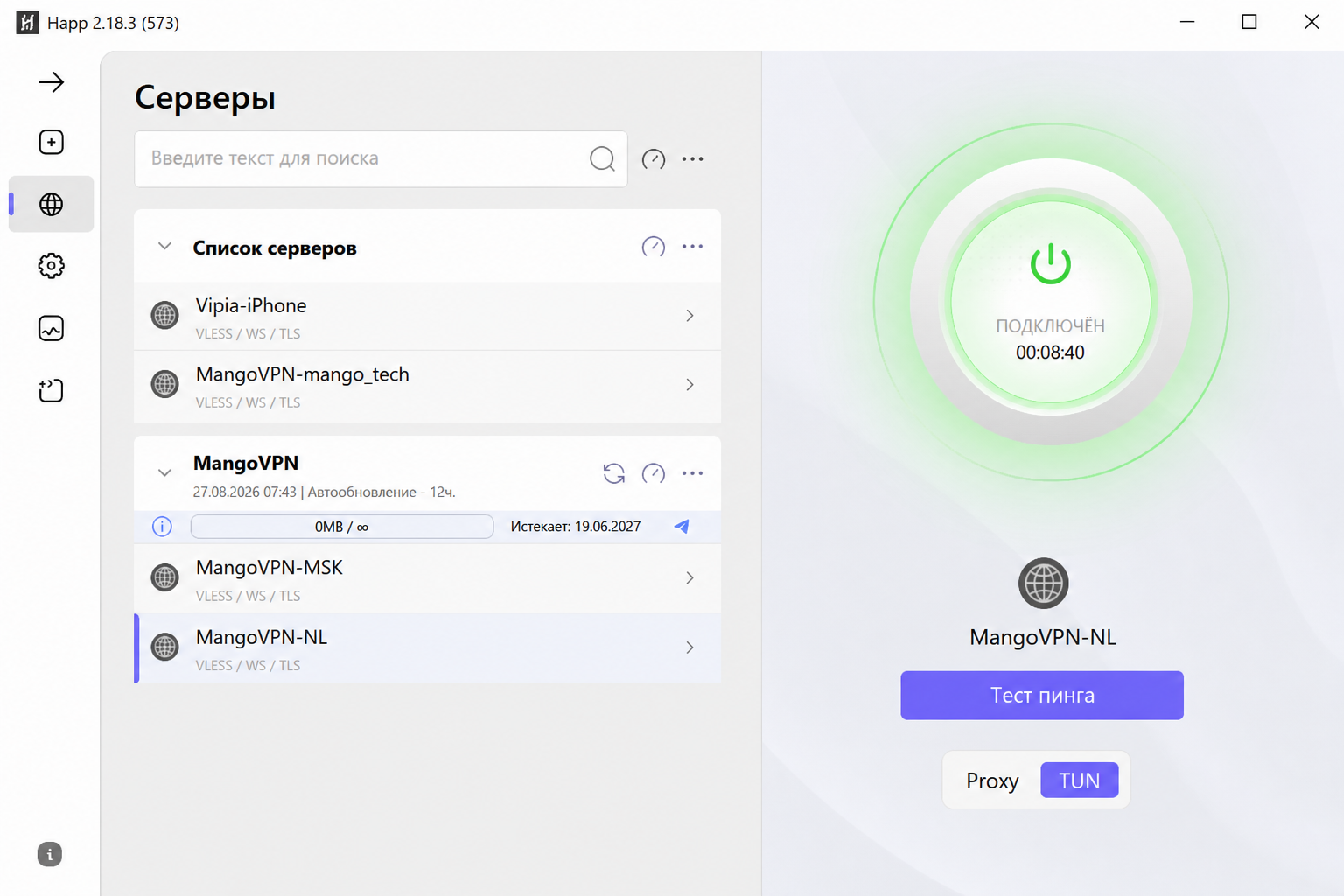Click the 0MB / ∞ traffic usage bar
Image resolution: width=1344 pixels, height=896 pixels.
point(342,527)
